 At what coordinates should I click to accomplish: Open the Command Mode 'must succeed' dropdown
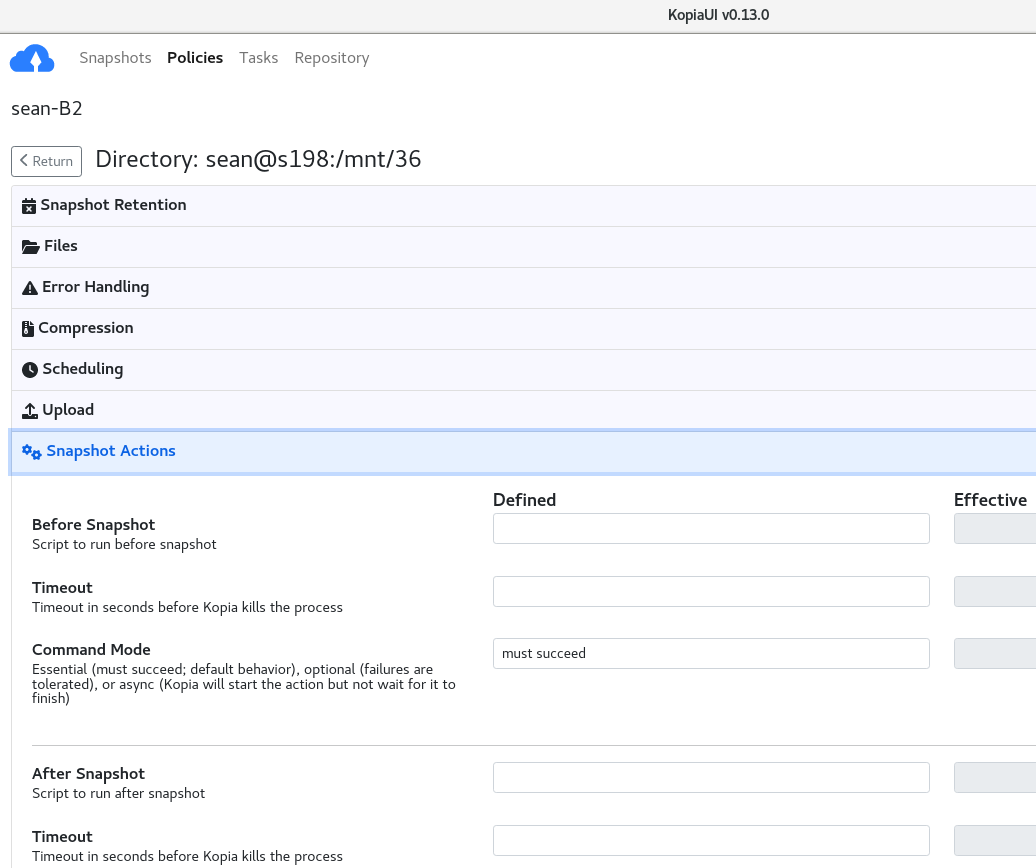(711, 653)
